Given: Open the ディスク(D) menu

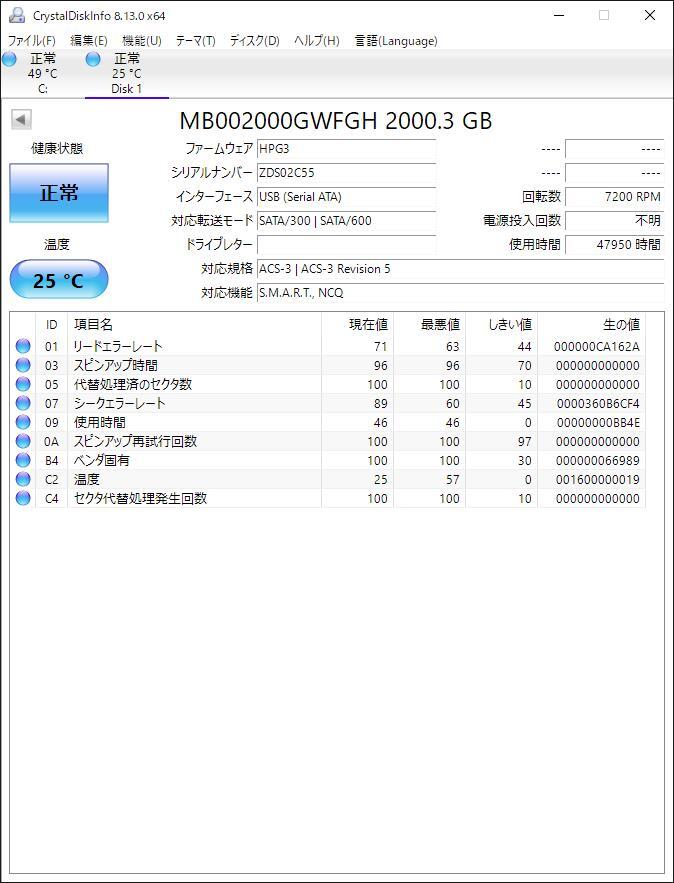Looking at the screenshot, I should pyautogui.click(x=255, y=41).
